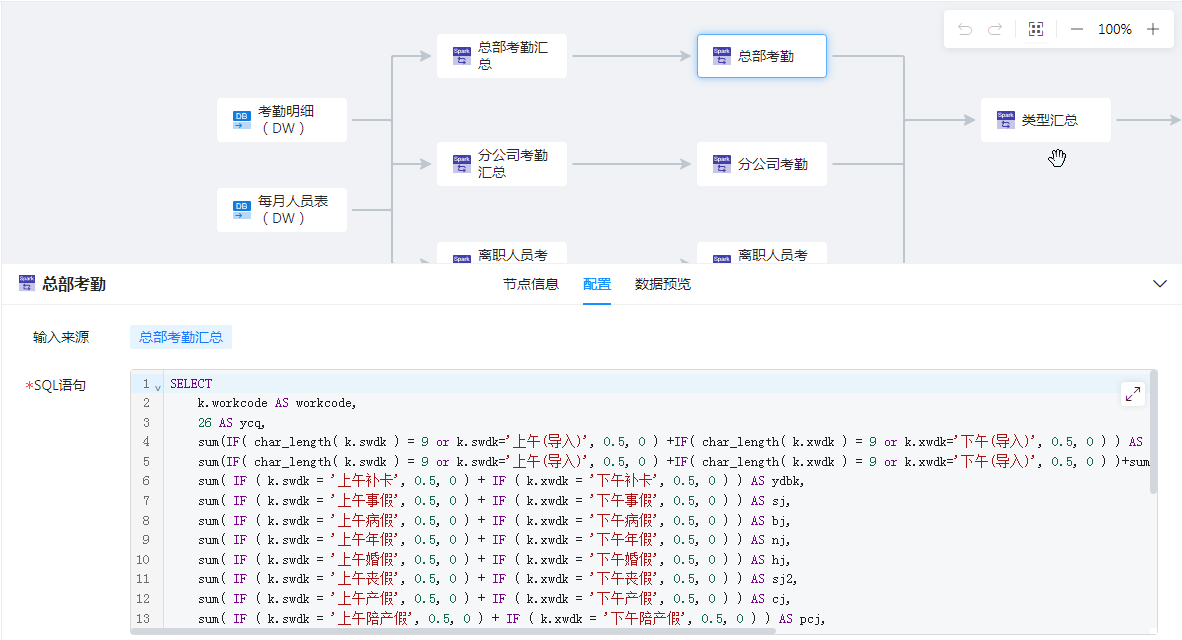Click the DB icon on 每月人员表 node
This screenshot has height=640, width=1182.
point(241,210)
